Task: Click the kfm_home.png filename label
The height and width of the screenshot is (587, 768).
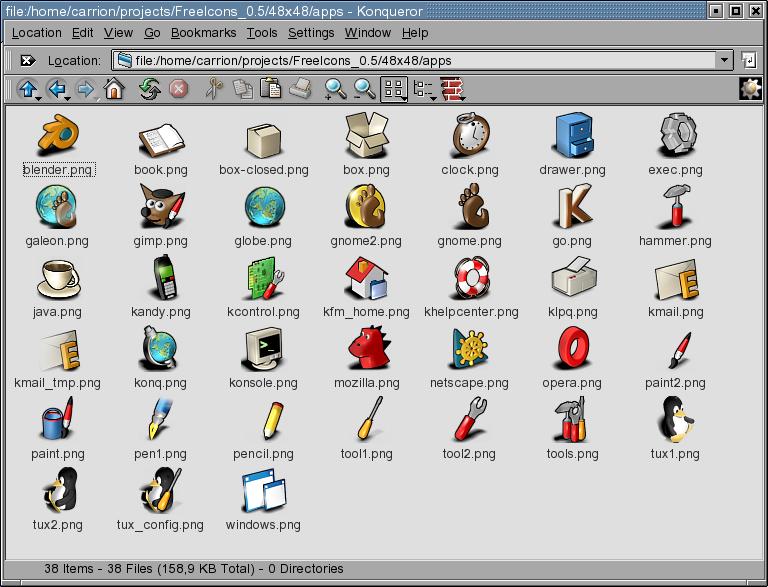Action: tap(366, 312)
